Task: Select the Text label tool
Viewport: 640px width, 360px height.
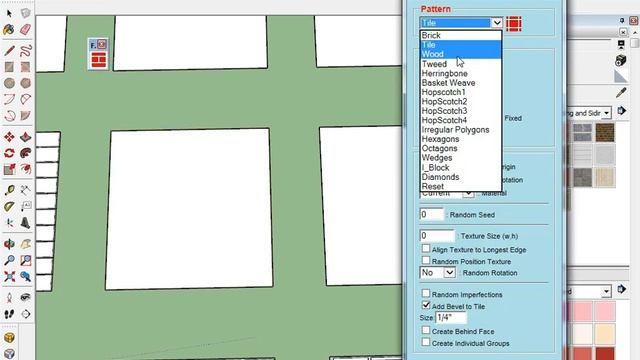Action: pos(26,207)
